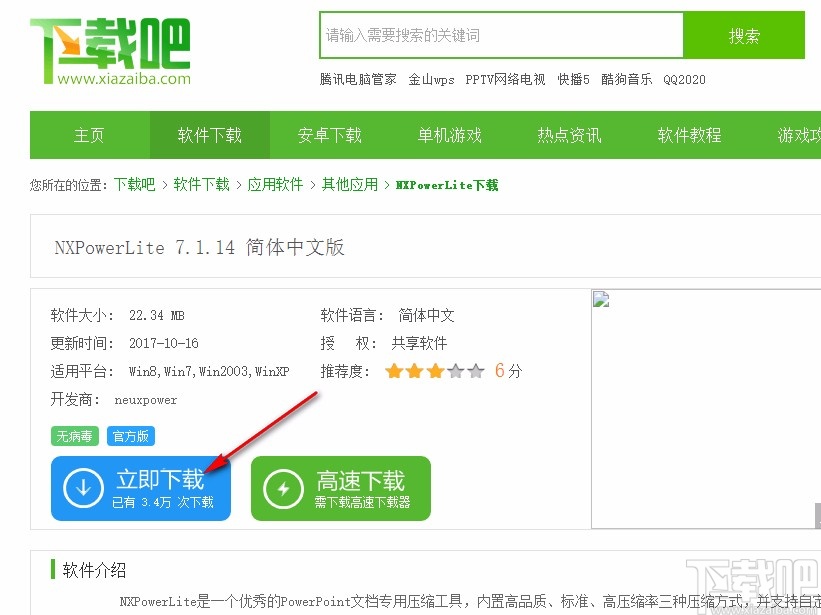821x615 pixels.
Task: Click the 软件介绍 section heading
Action: [x=94, y=570]
